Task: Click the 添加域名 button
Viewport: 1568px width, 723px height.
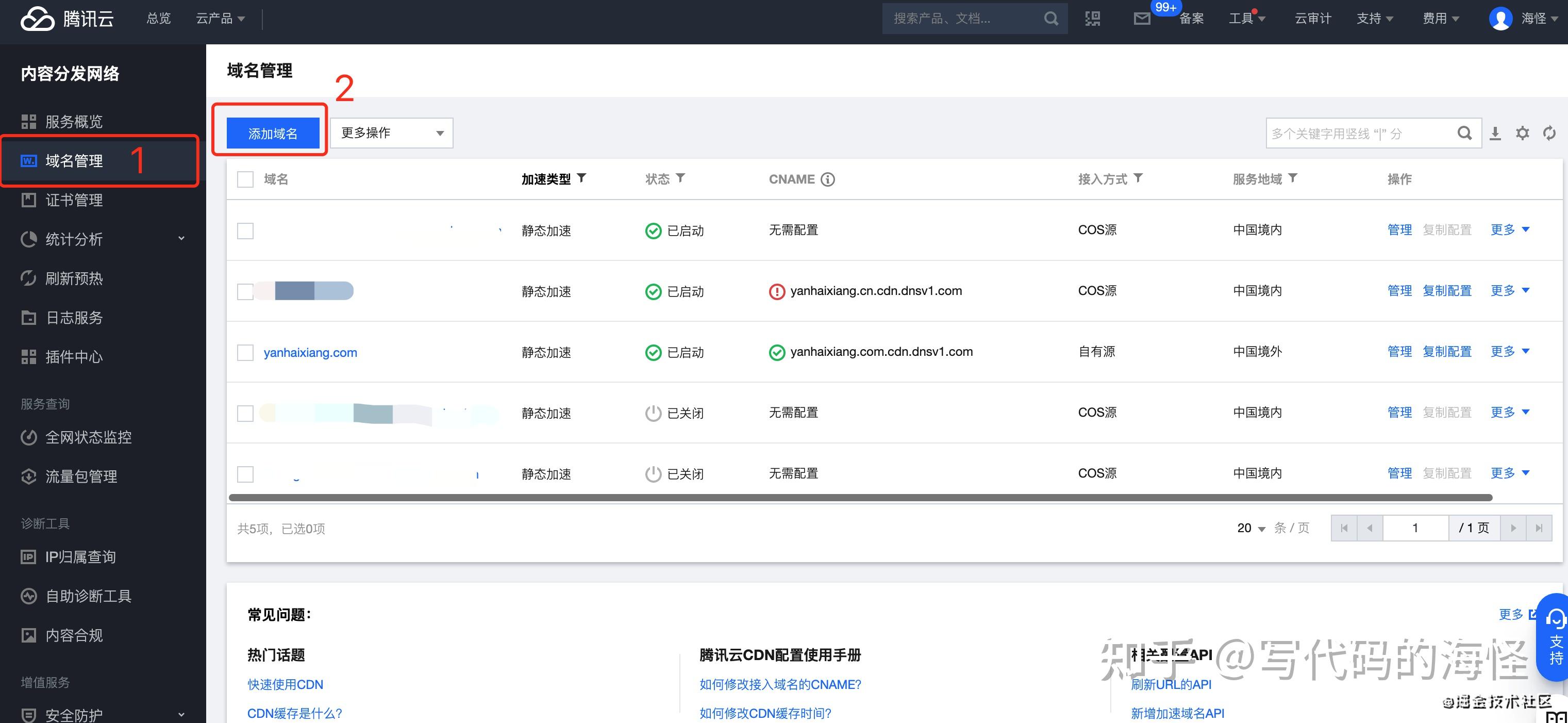Action: [x=272, y=133]
